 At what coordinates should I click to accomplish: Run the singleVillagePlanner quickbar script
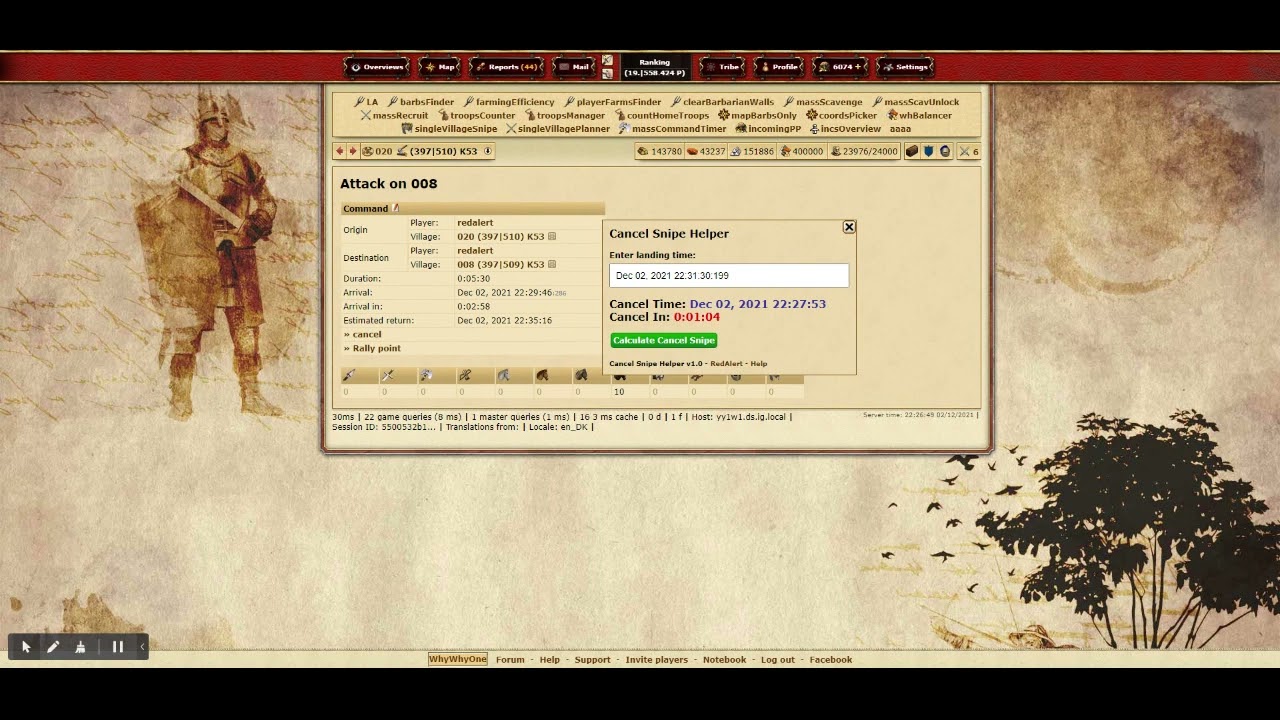558,129
